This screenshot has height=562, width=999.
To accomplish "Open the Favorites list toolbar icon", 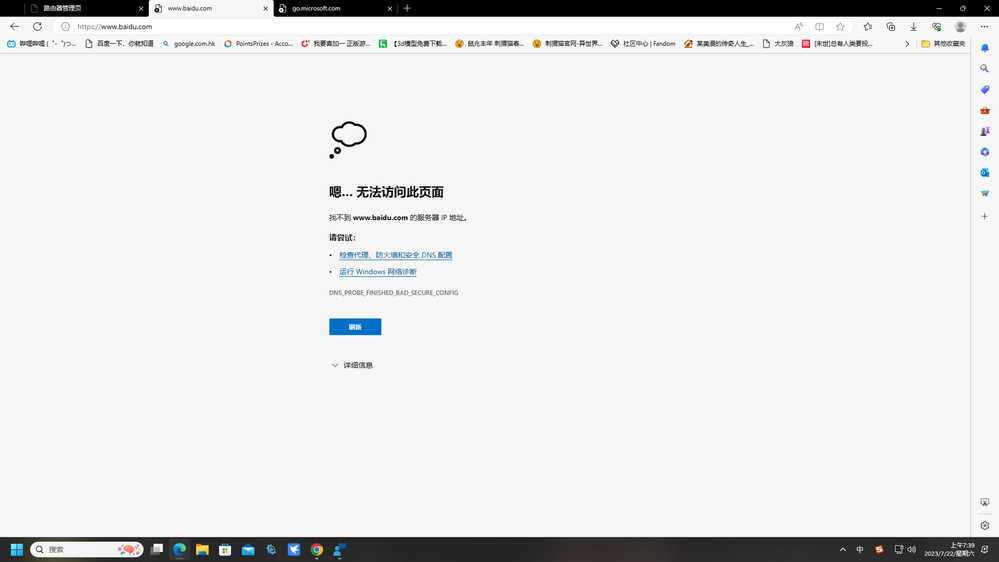I will (x=868, y=27).
